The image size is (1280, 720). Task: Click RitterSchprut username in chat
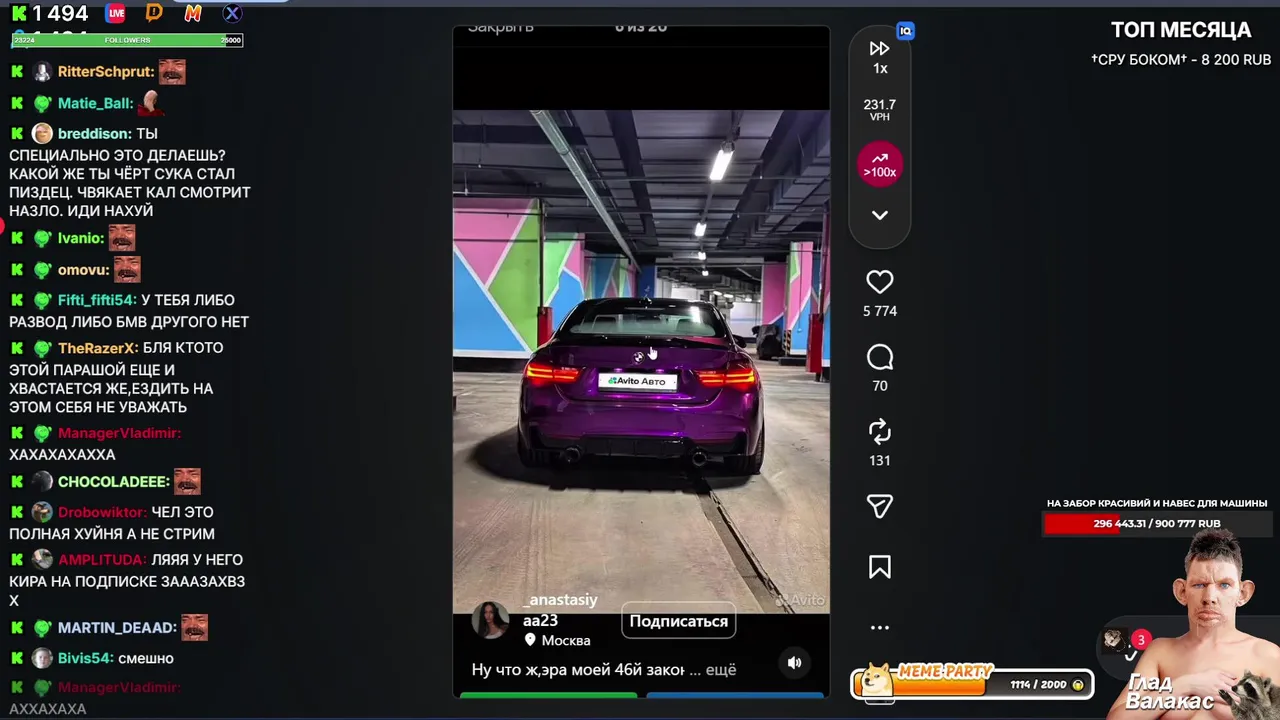click(x=106, y=72)
